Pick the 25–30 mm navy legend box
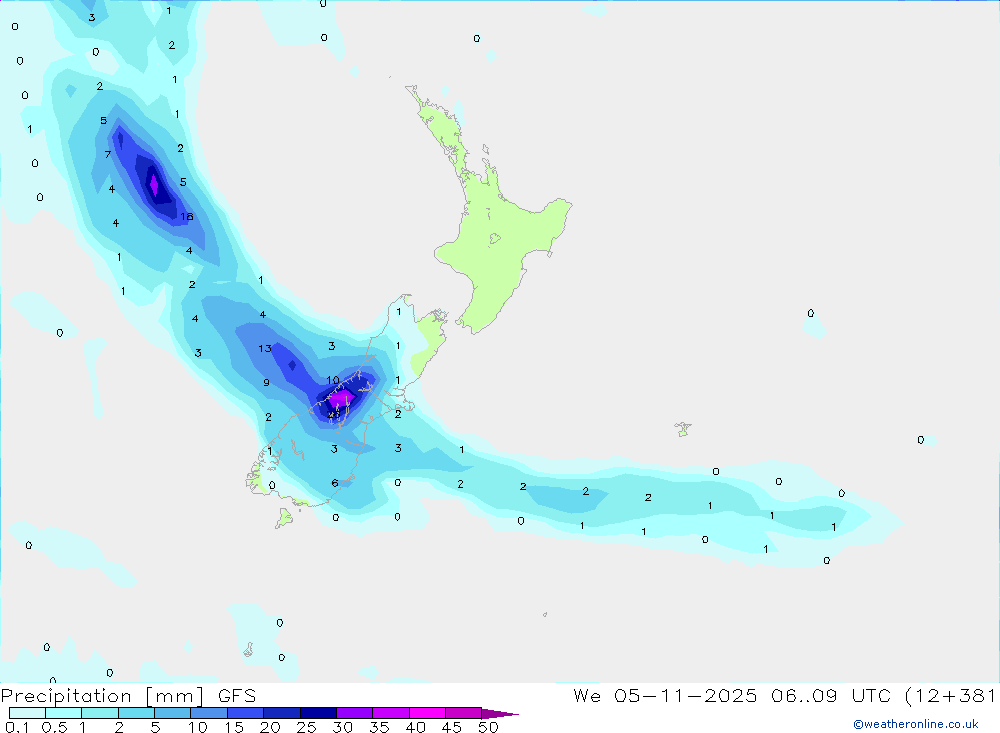Image resolution: width=1000 pixels, height=733 pixels. click(x=318, y=713)
